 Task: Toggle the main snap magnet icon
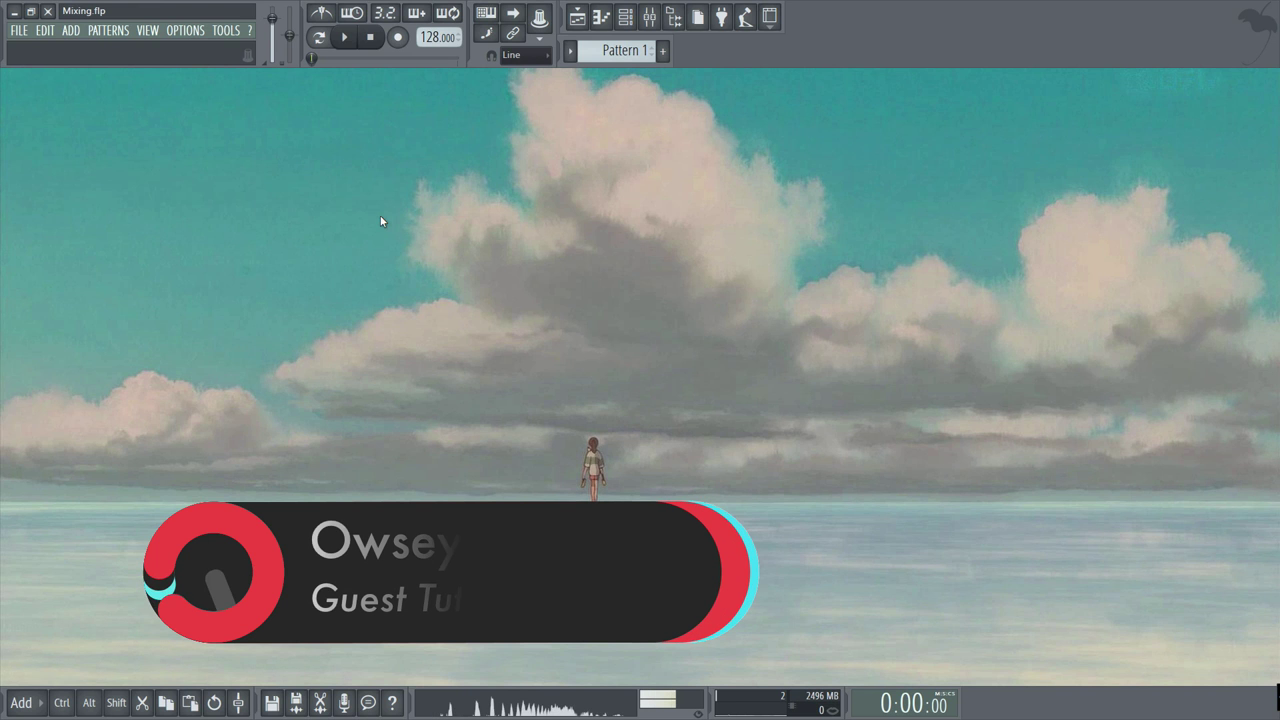click(x=491, y=56)
